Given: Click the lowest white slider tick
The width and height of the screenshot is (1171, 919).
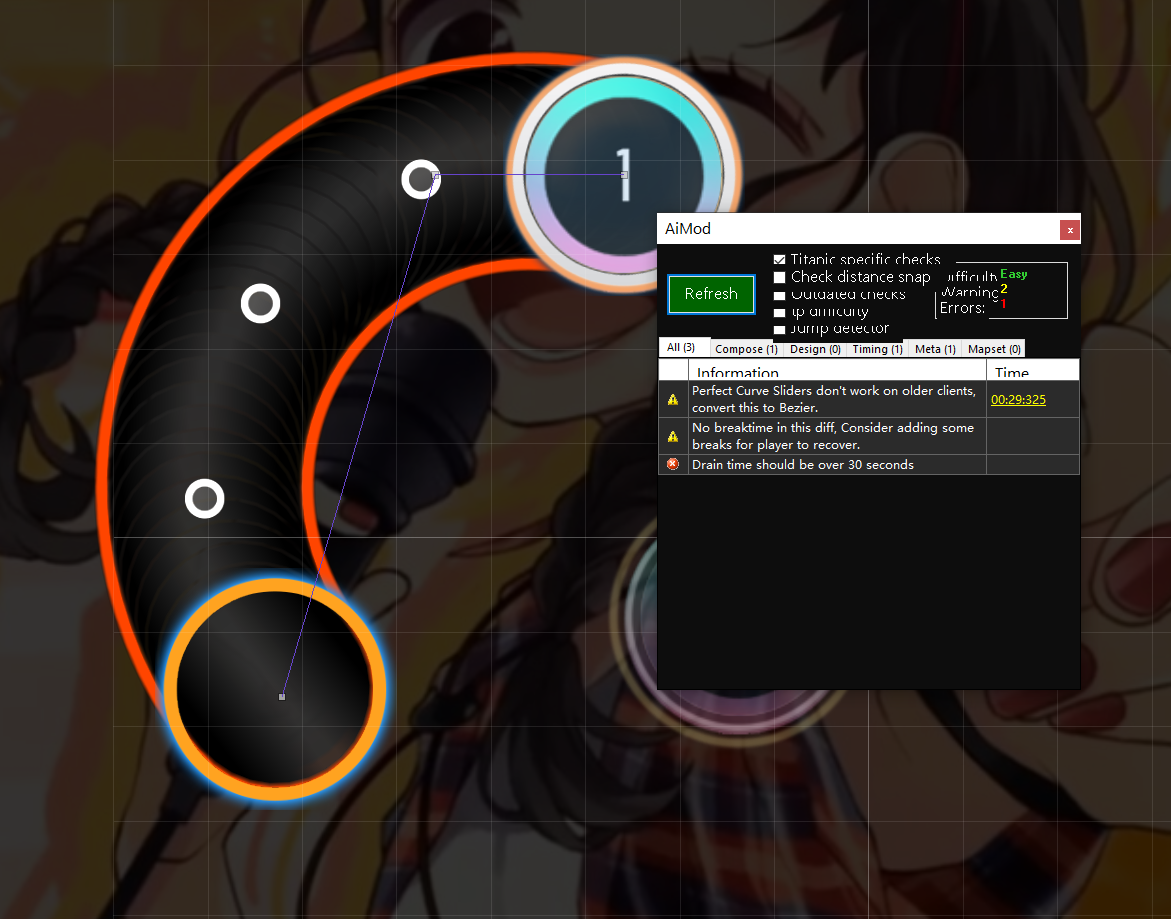Looking at the screenshot, I should (x=205, y=499).
